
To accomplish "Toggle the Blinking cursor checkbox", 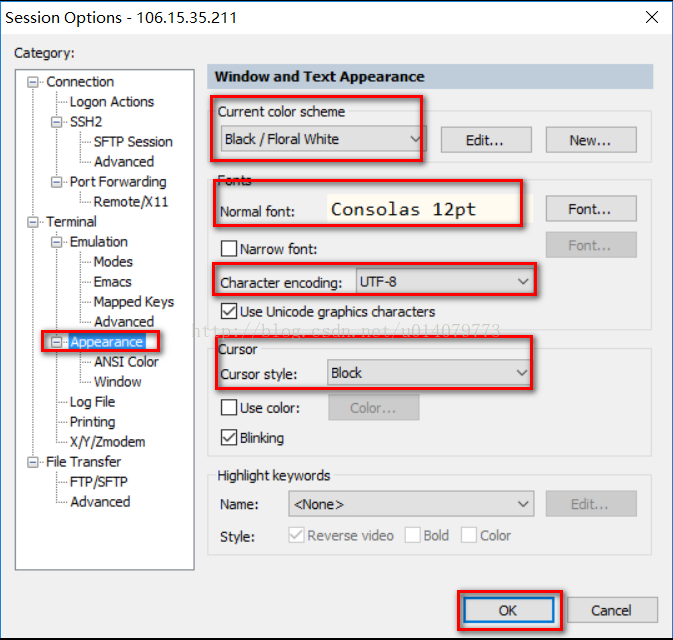I will tap(229, 438).
